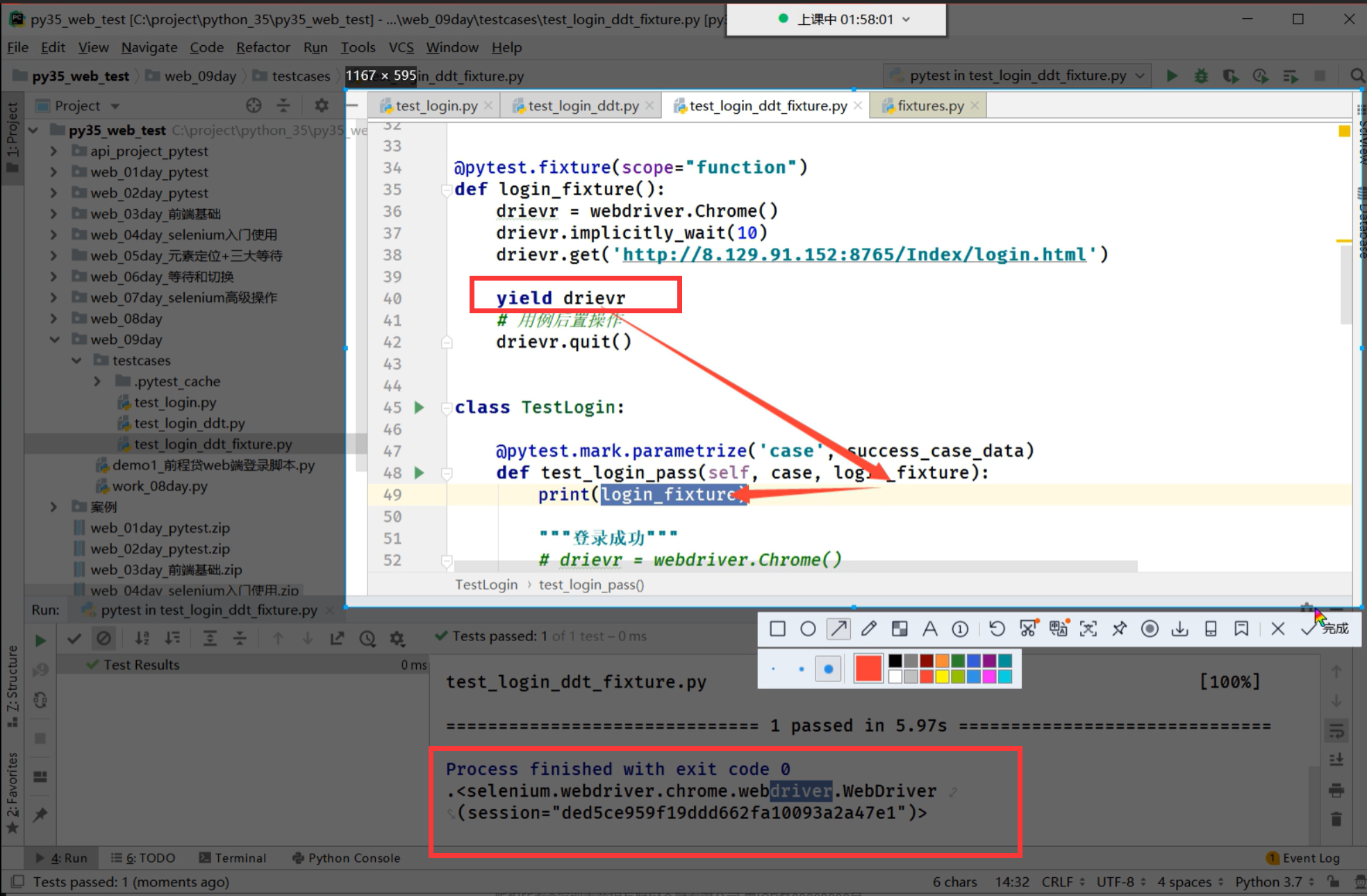
Task: Click the debug bug icon
Action: click(1201, 76)
